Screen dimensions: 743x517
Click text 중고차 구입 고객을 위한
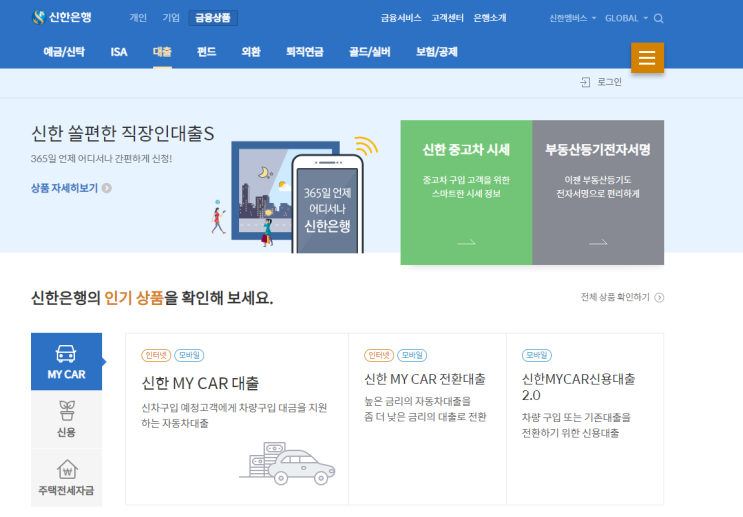tap(466, 180)
